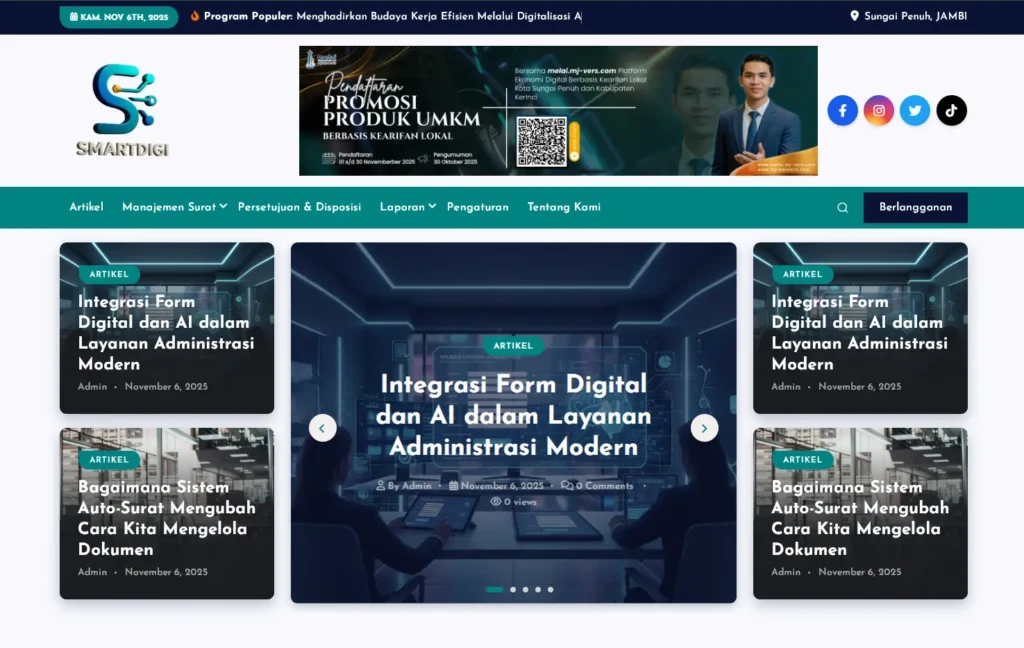This screenshot has width=1024, height=648.
Task: Go to previous slide arrow
Action: [322, 428]
